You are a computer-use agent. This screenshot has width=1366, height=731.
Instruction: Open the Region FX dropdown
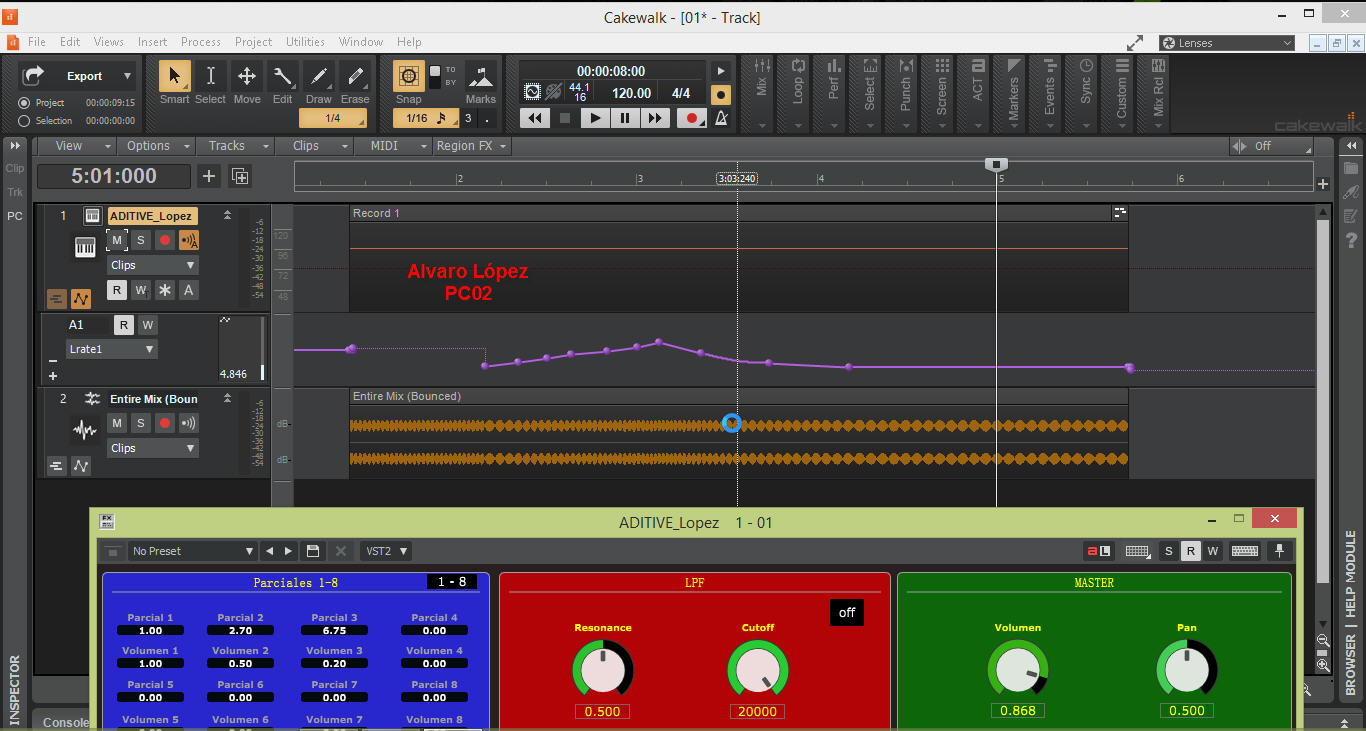[472, 146]
